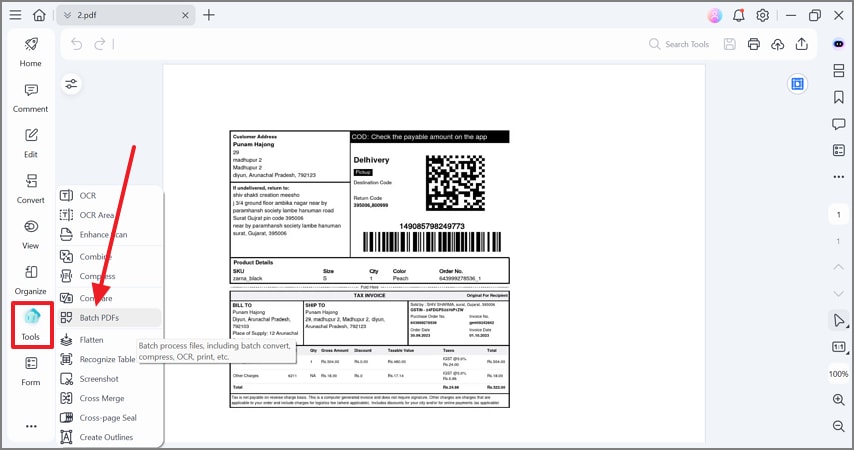854x450 pixels.
Task: Open Home in left sidebar
Action: pos(30,52)
